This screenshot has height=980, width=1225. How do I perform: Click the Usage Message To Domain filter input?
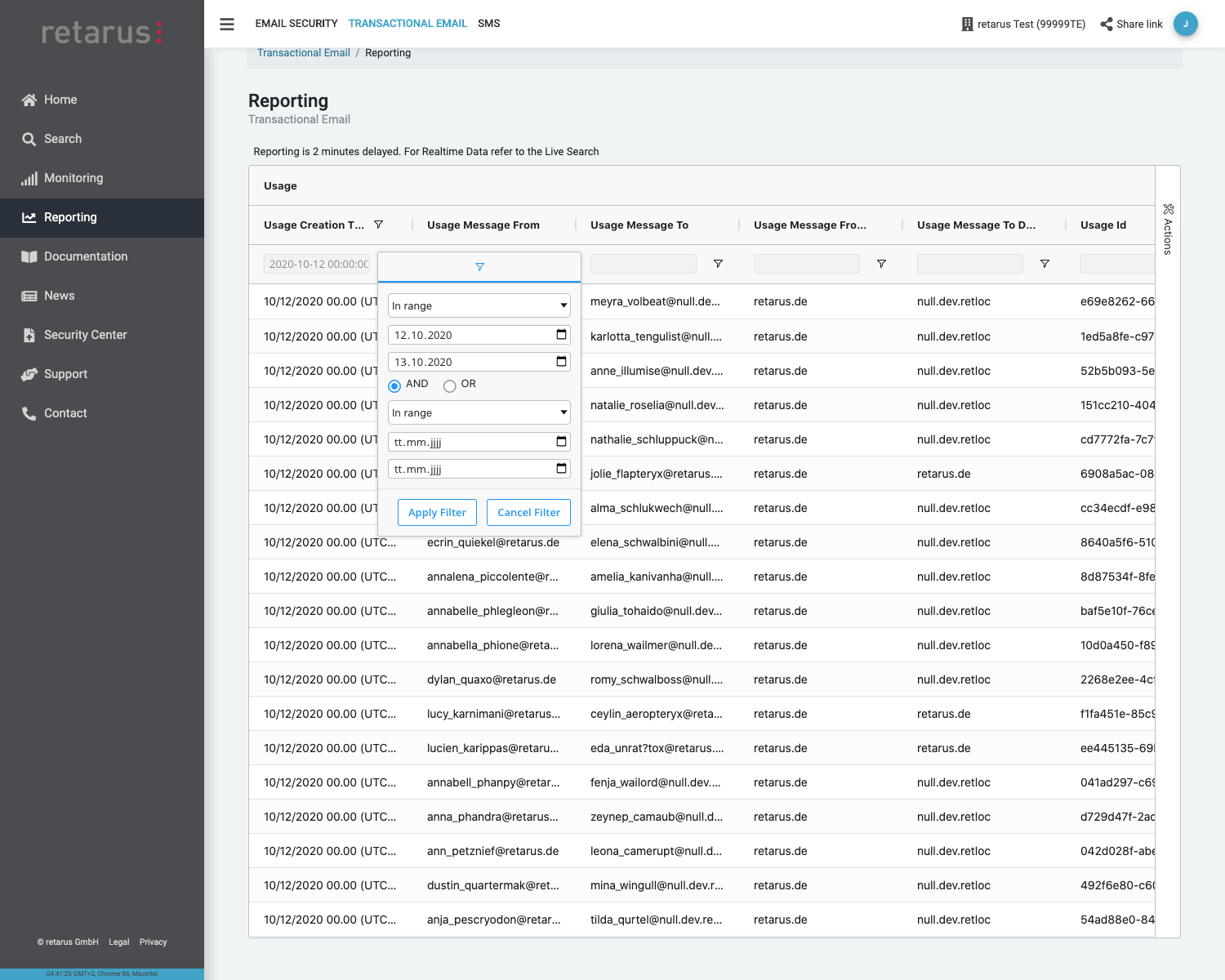click(x=970, y=264)
